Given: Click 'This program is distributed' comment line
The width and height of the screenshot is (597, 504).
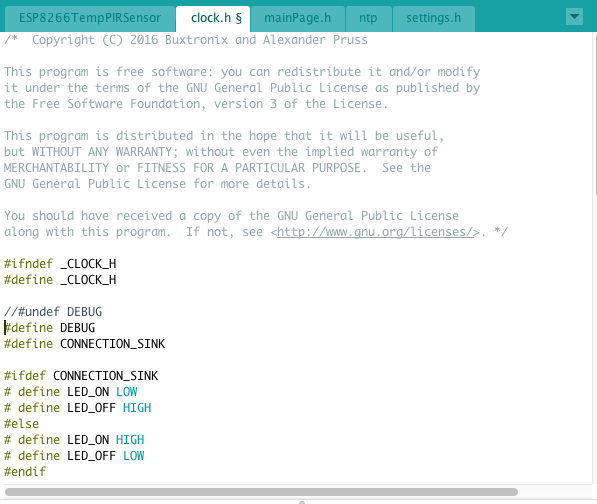Looking at the screenshot, I should pos(224,136).
